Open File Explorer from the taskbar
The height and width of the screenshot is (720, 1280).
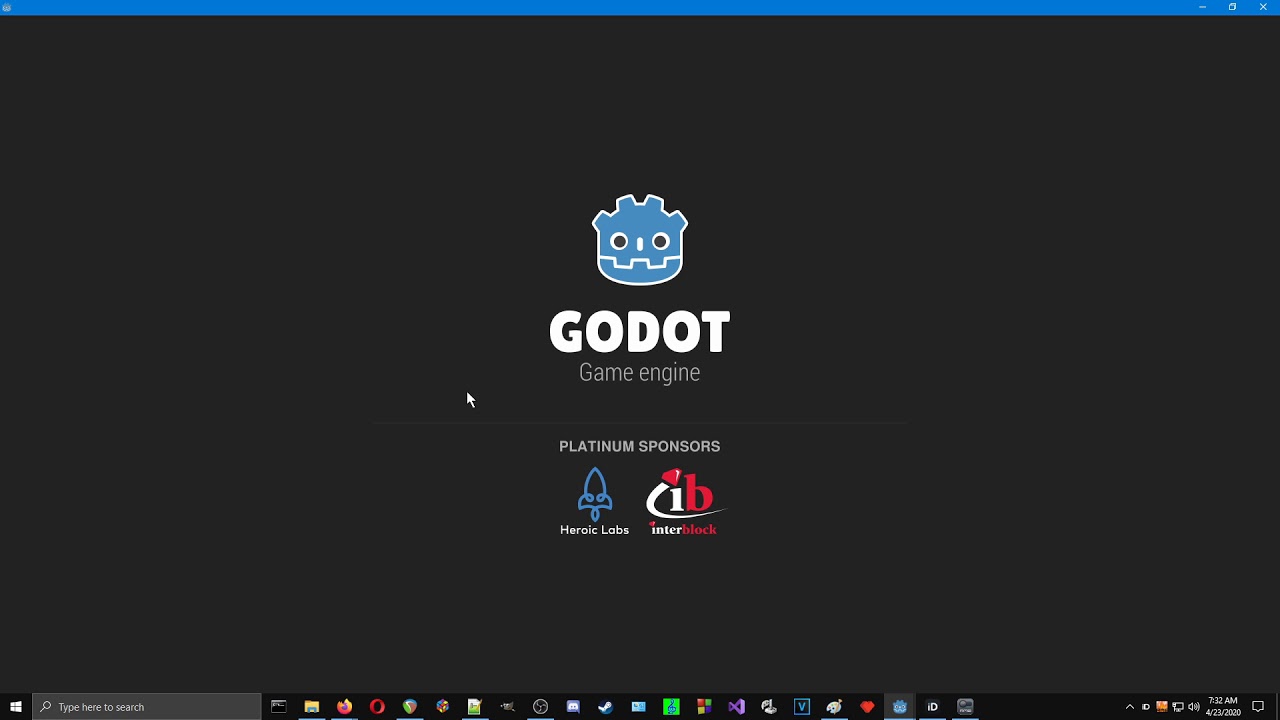(x=312, y=707)
